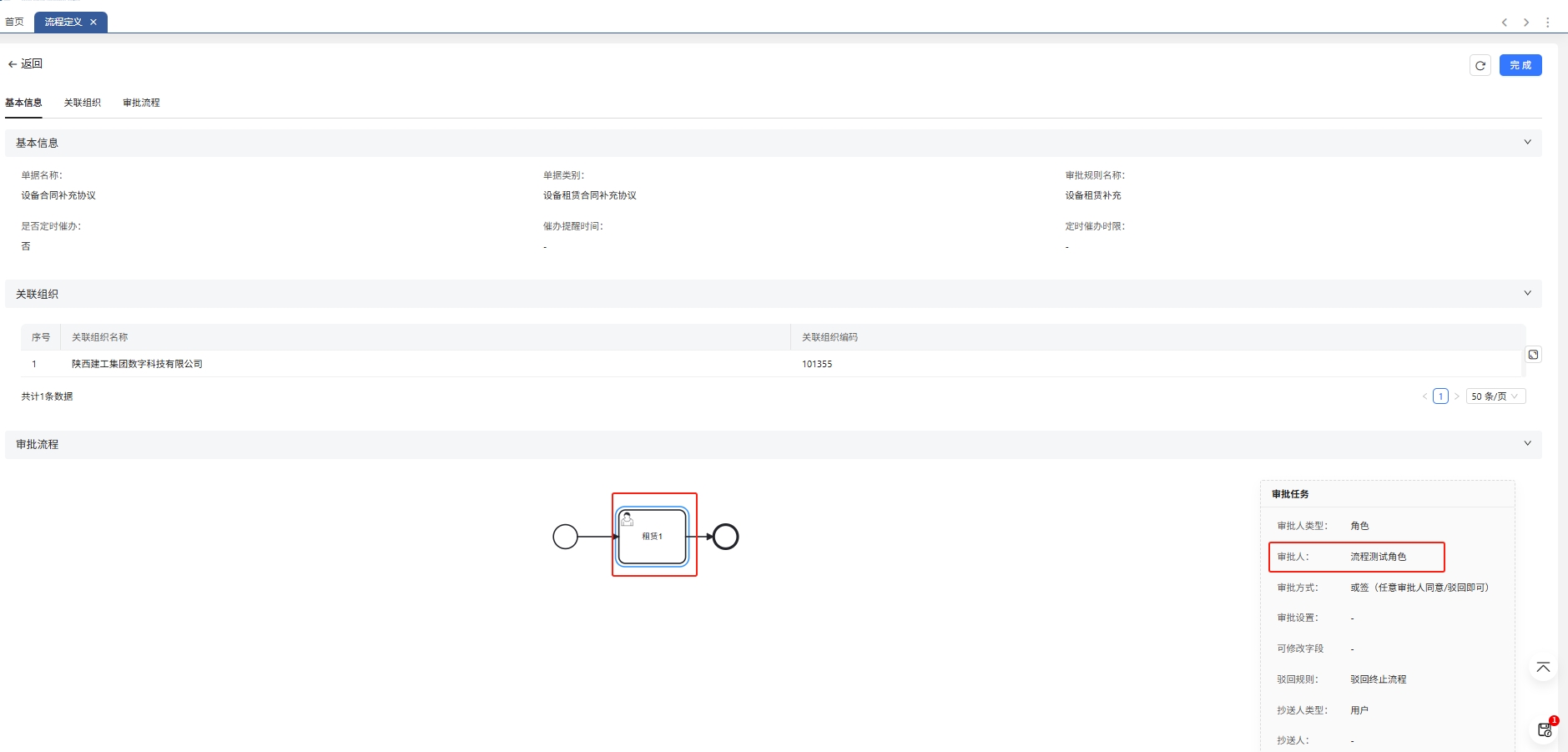Click the refresh icon beside the 完成 button
This screenshot has height=752, width=1568.
point(1480,65)
